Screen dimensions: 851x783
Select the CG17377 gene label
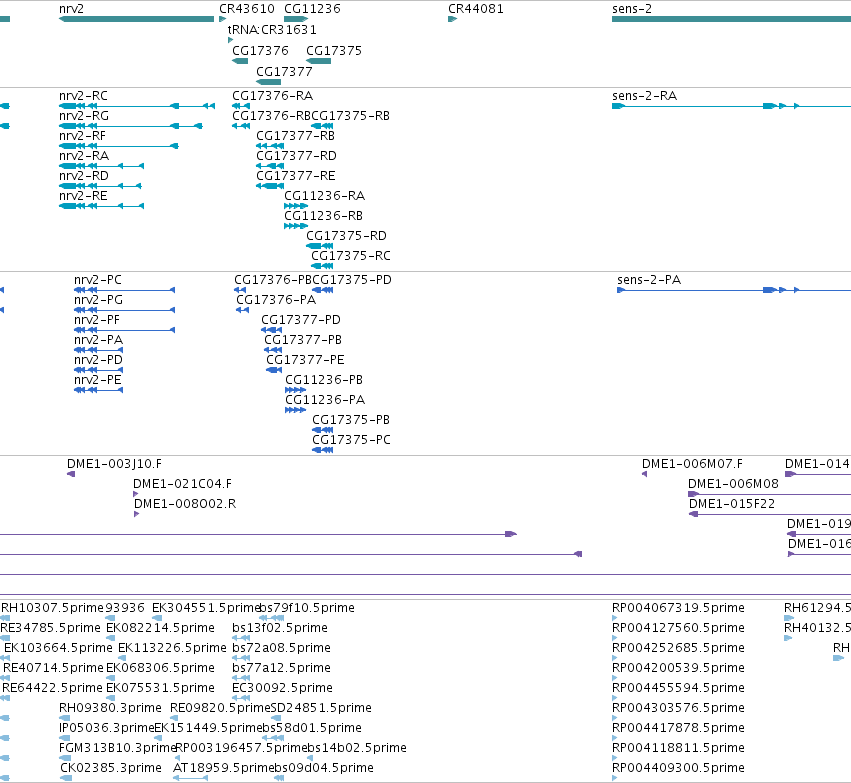(284, 72)
